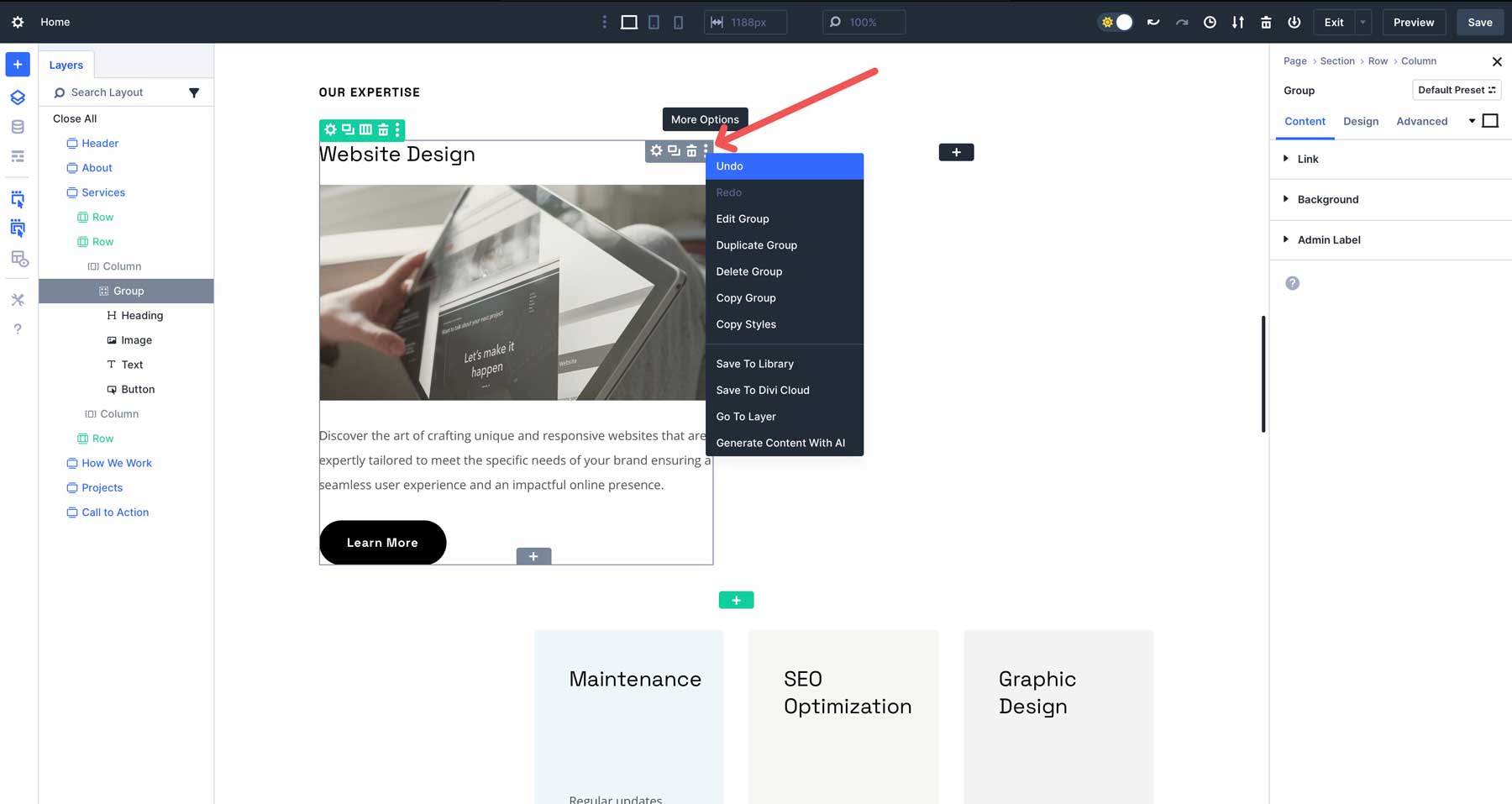Click the Learn More button
1512x804 pixels.
[x=382, y=543]
